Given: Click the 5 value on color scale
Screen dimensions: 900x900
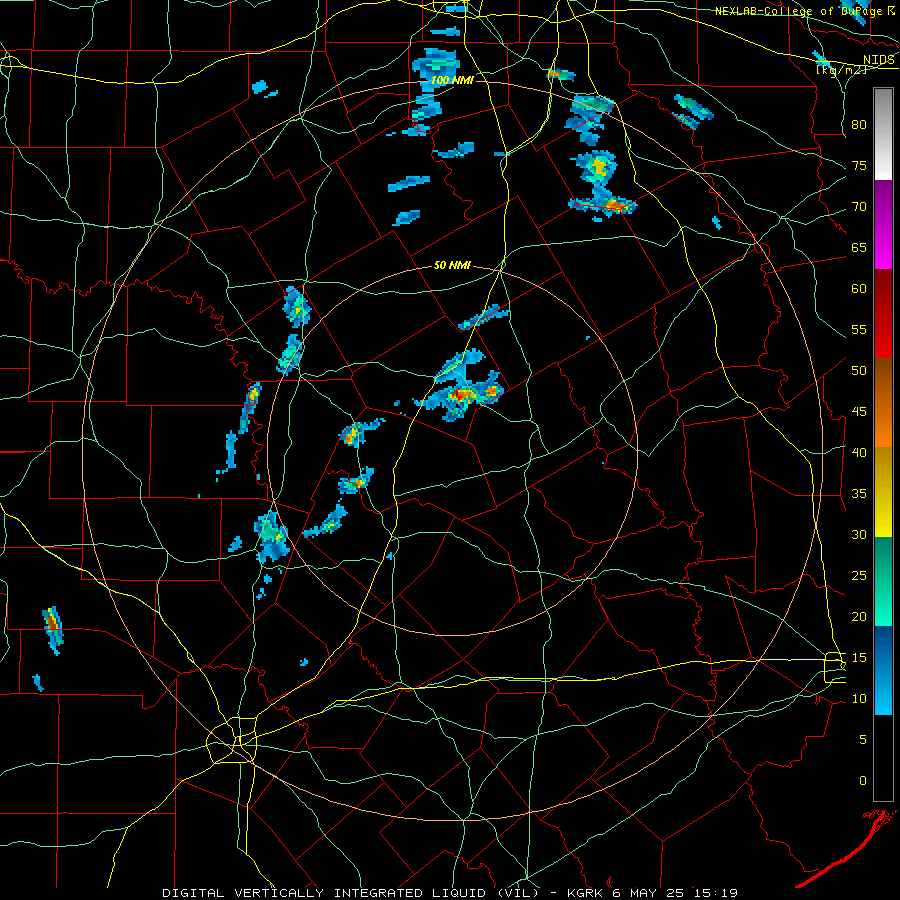Looking at the screenshot, I should tap(863, 740).
